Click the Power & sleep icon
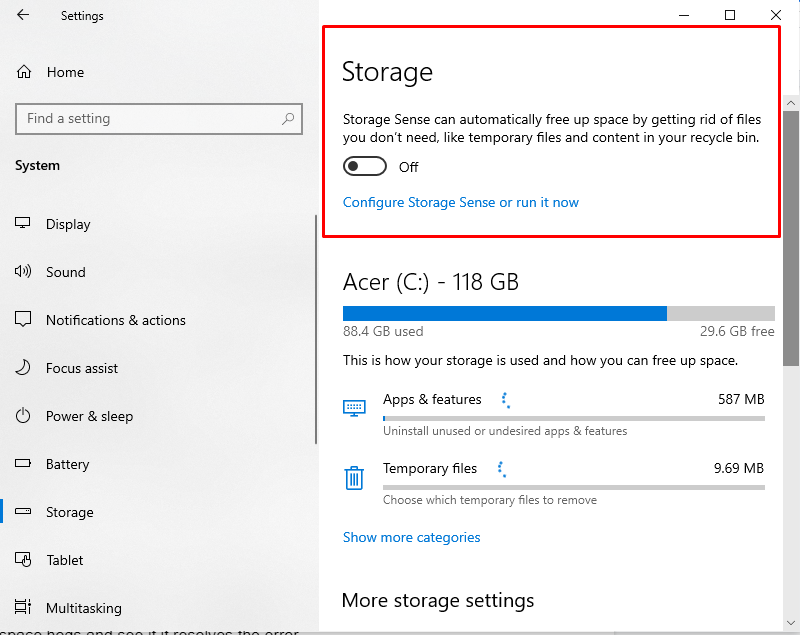 [x=23, y=416]
